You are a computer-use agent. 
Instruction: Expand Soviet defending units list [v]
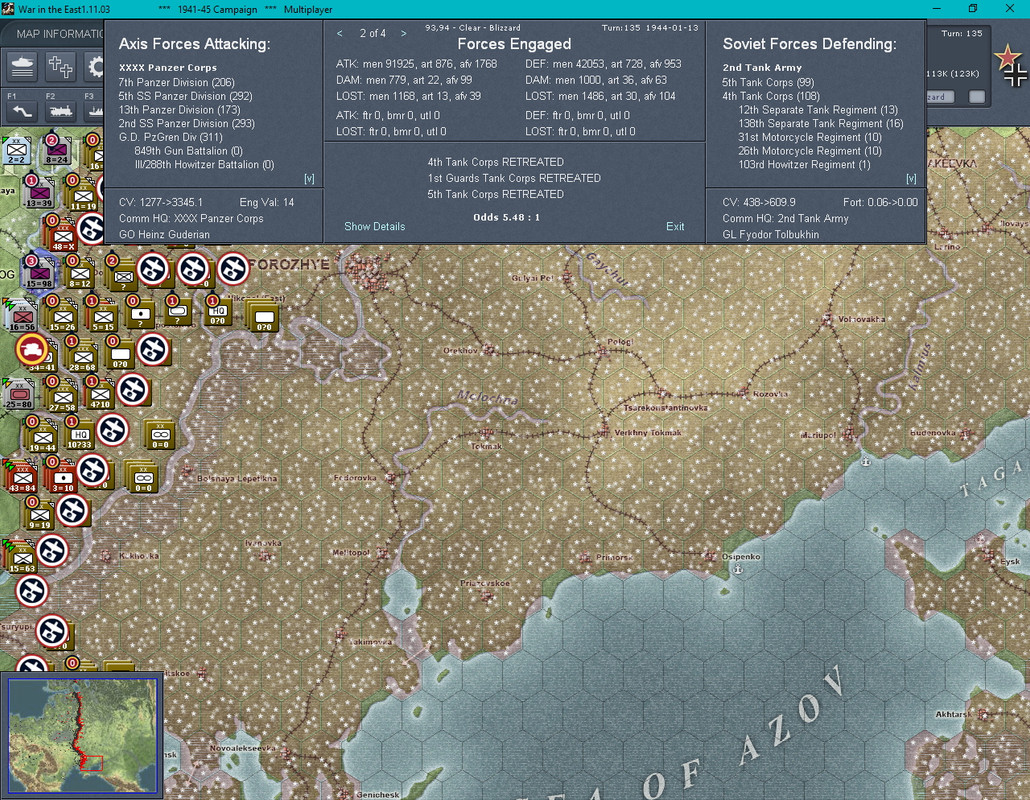tap(911, 179)
